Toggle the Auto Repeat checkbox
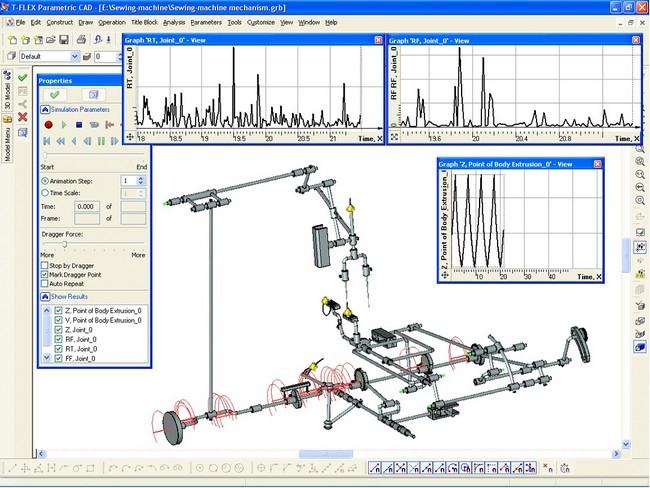The width and height of the screenshot is (650, 488). 44,284
